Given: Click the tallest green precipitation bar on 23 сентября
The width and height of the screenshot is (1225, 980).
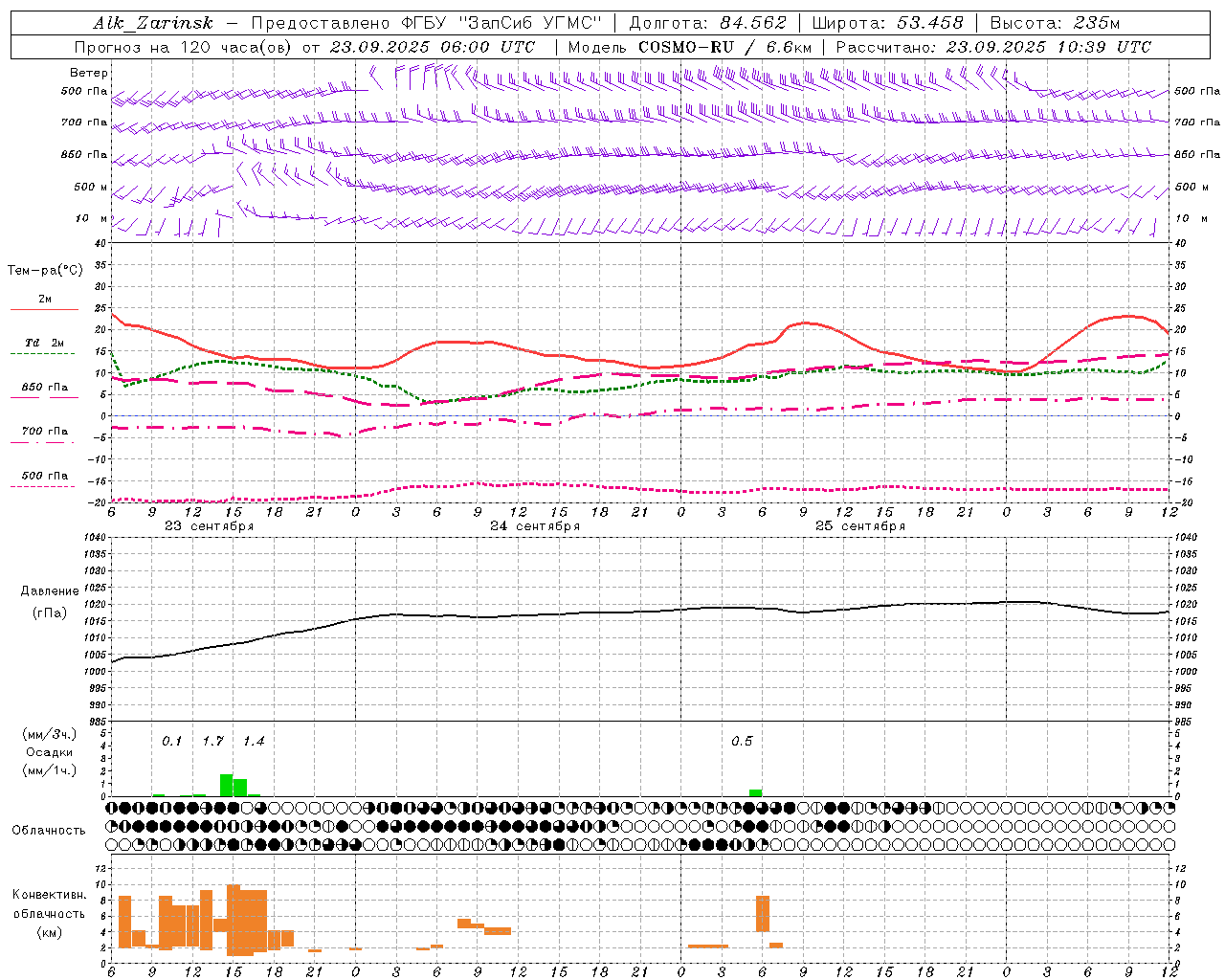Looking at the screenshot, I should point(227,785).
